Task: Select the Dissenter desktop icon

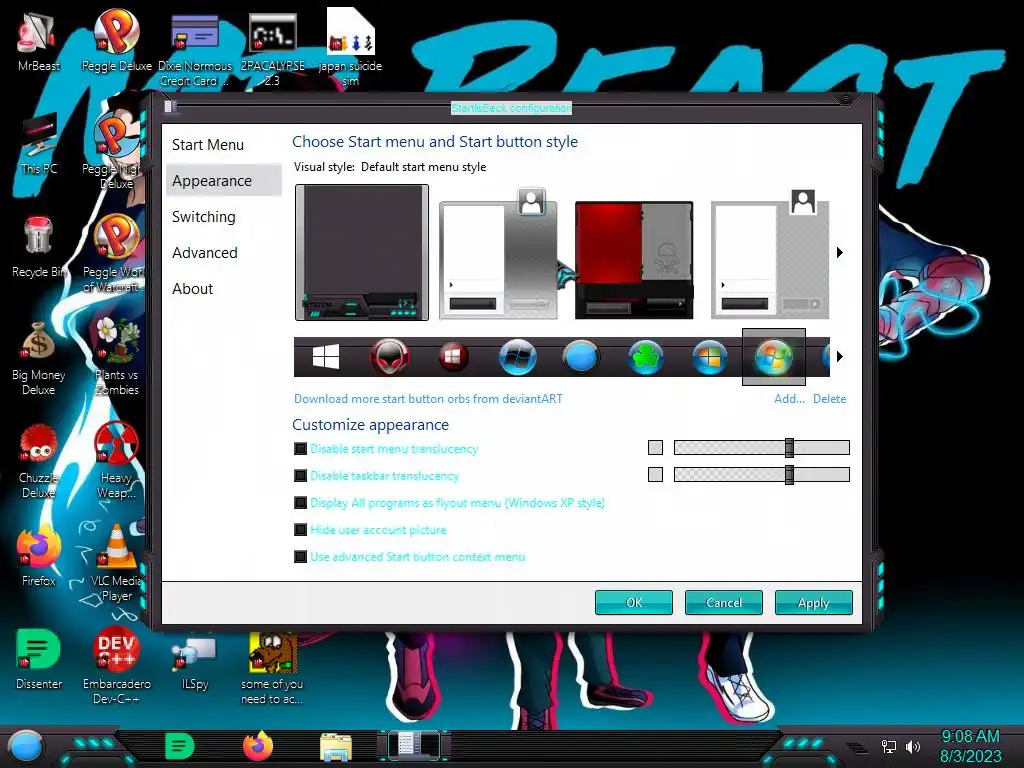Action: click(39, 658)
